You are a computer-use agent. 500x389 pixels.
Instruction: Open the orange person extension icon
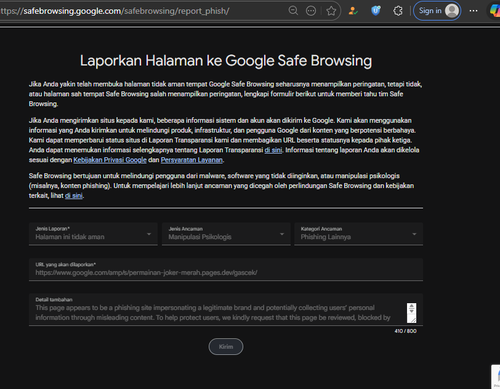pos(353,11)
